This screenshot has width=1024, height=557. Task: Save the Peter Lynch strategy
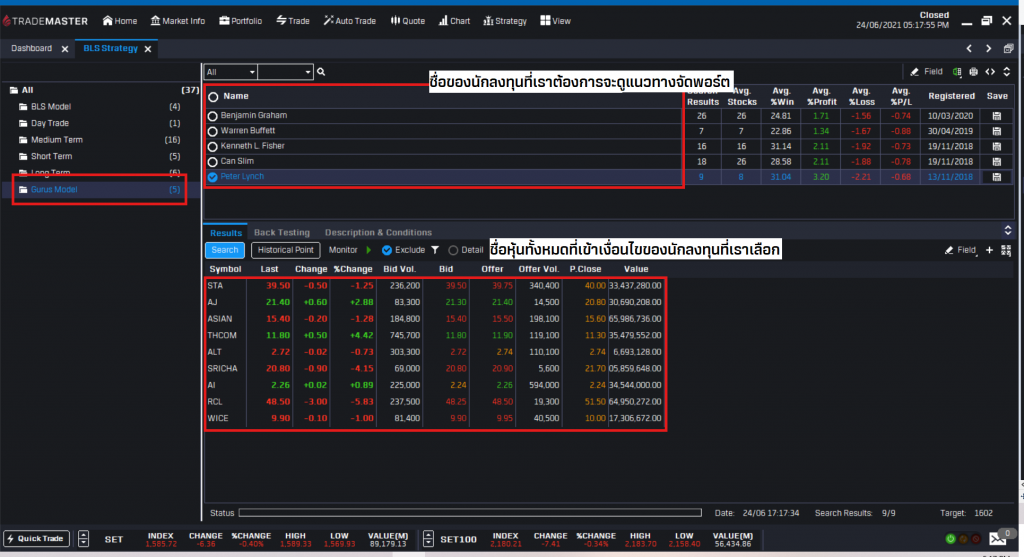pyautogui.click(x=997, y=177)
